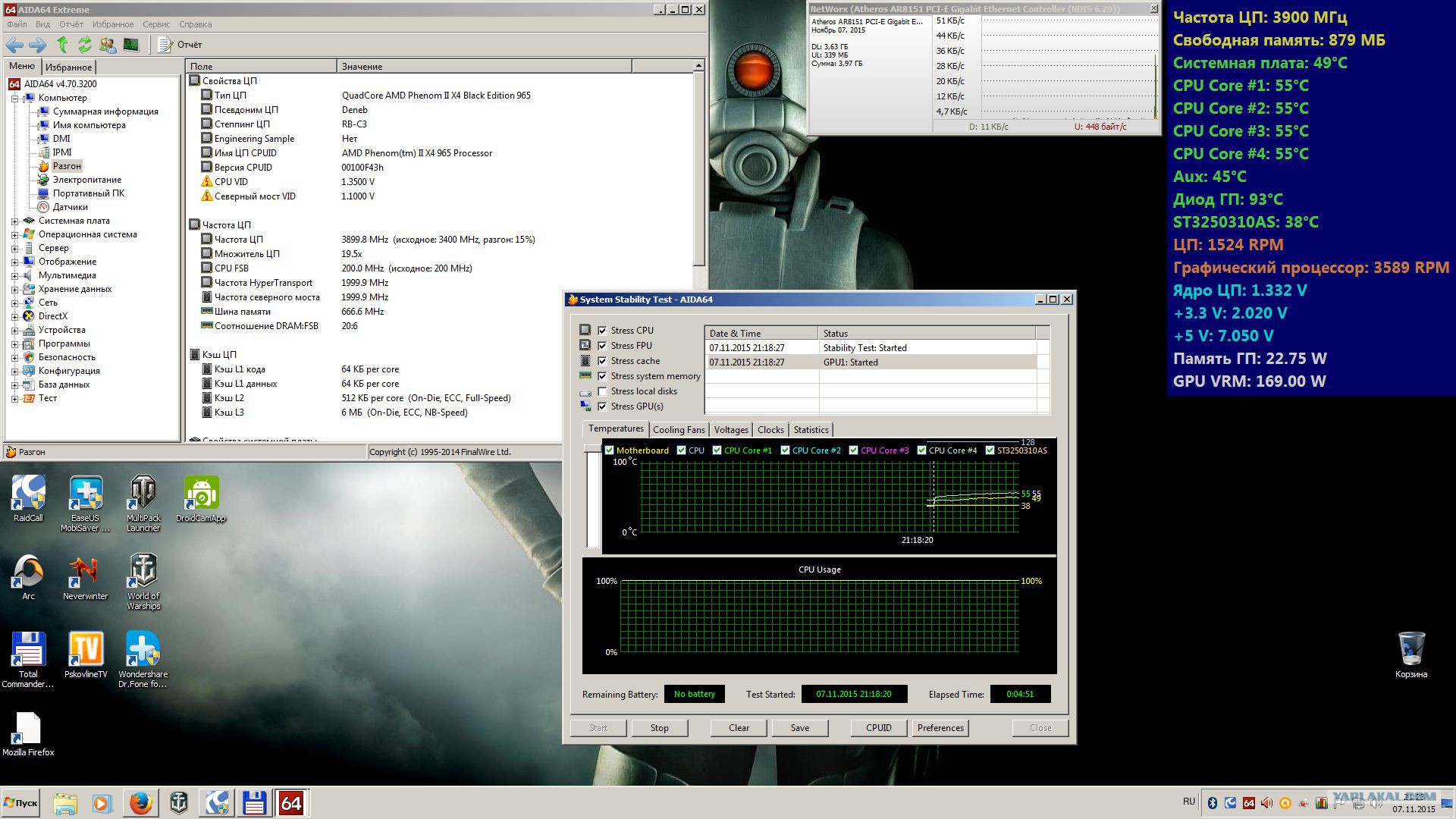Expand the Сервер tree node

point(14,248)
